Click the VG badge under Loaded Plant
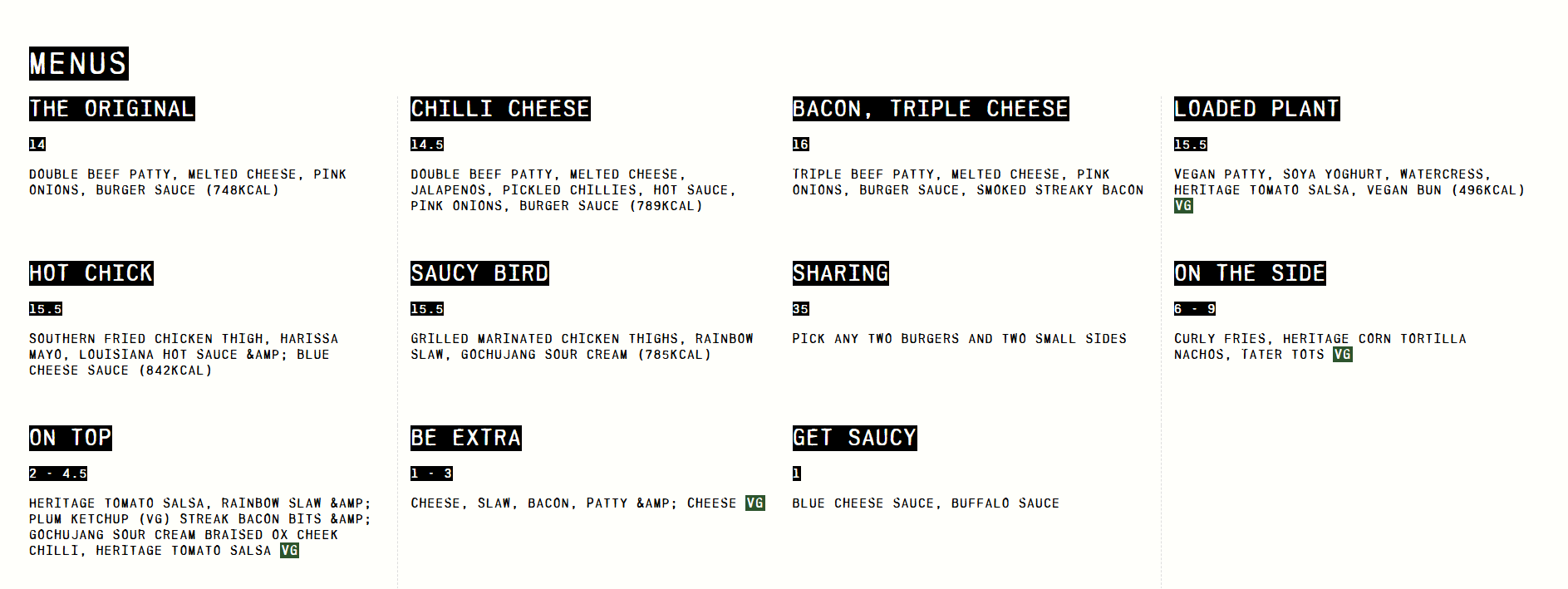The height and width of the screenshot is (589, 1568). pyautogui.click(x=1183, y=206)
